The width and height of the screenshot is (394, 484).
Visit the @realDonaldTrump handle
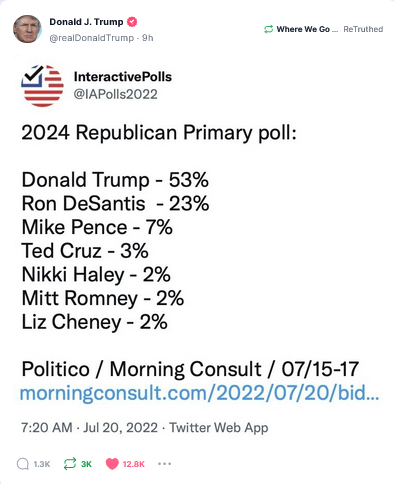(92, 38)
